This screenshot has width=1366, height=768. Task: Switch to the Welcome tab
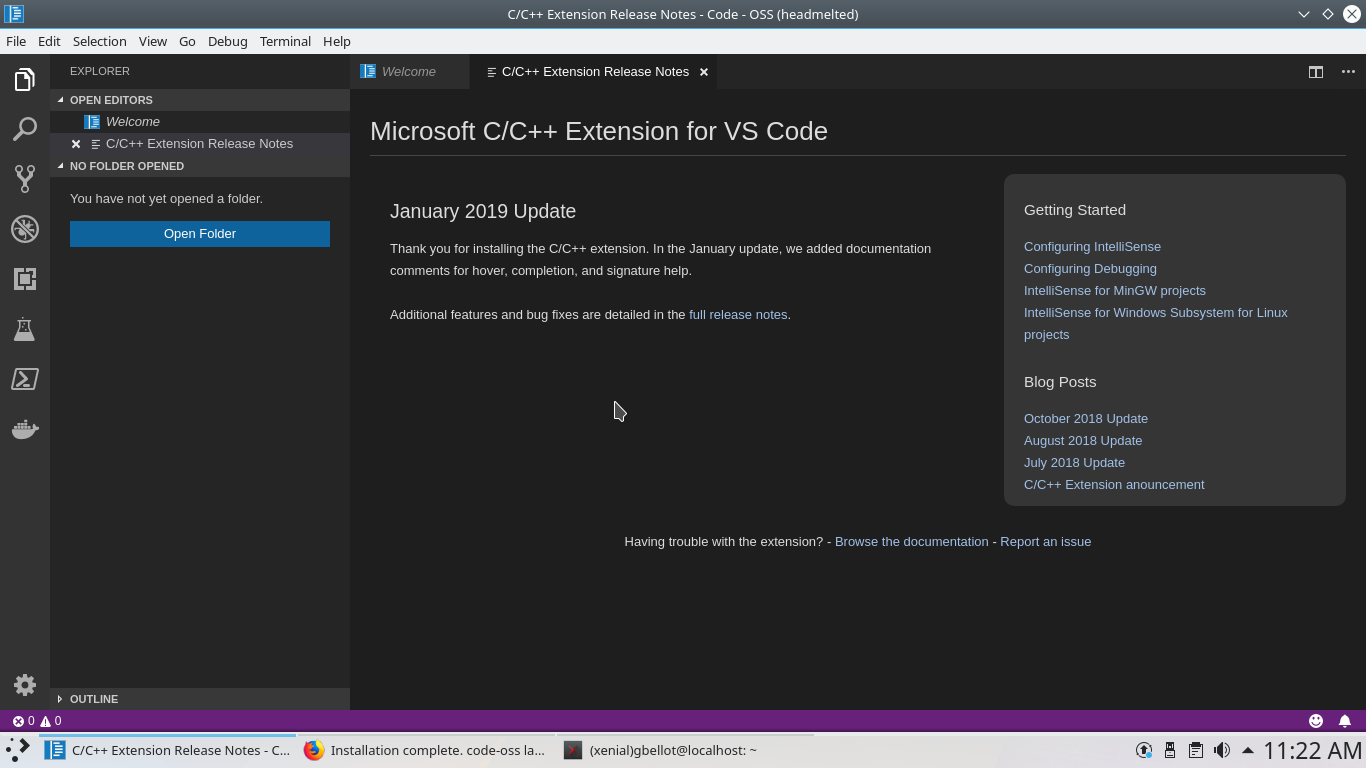pyautogui.click(x=409, y=72)
